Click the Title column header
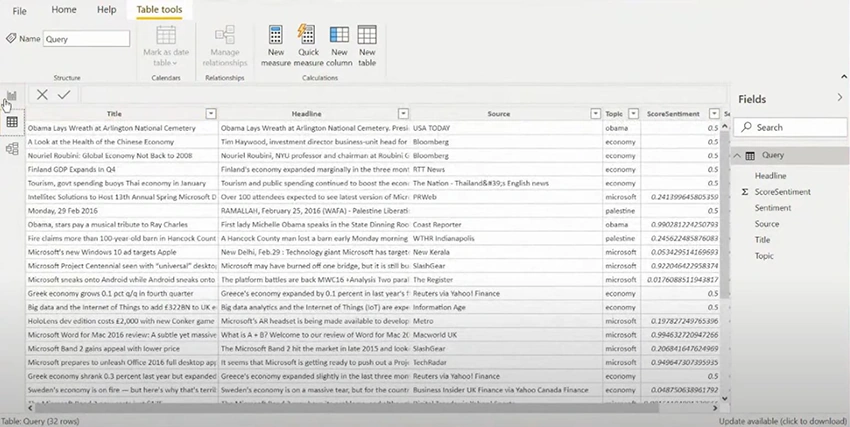This screenshot has height=427, width=850. pos(114,114)
